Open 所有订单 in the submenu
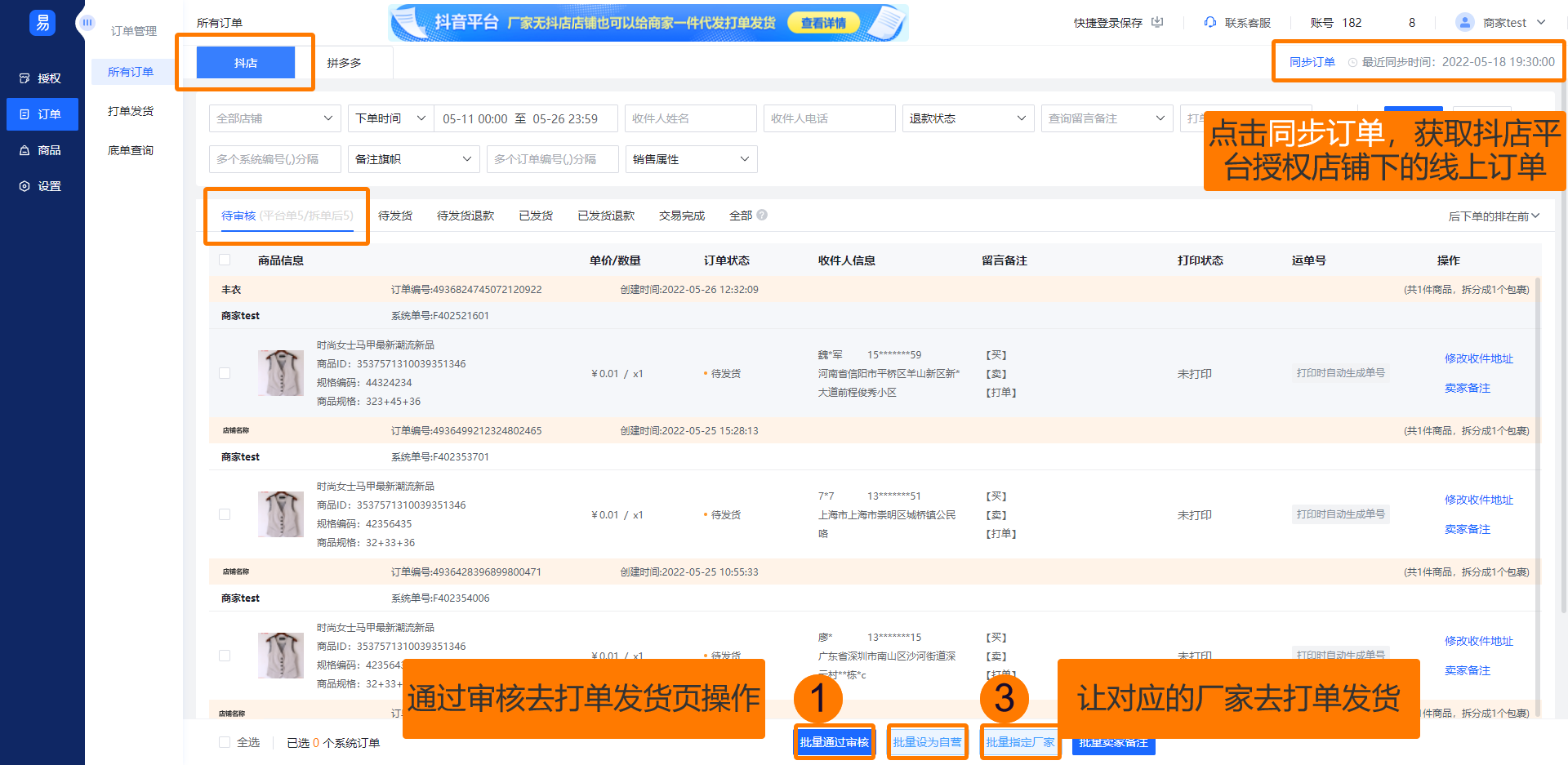 point(131,72)
